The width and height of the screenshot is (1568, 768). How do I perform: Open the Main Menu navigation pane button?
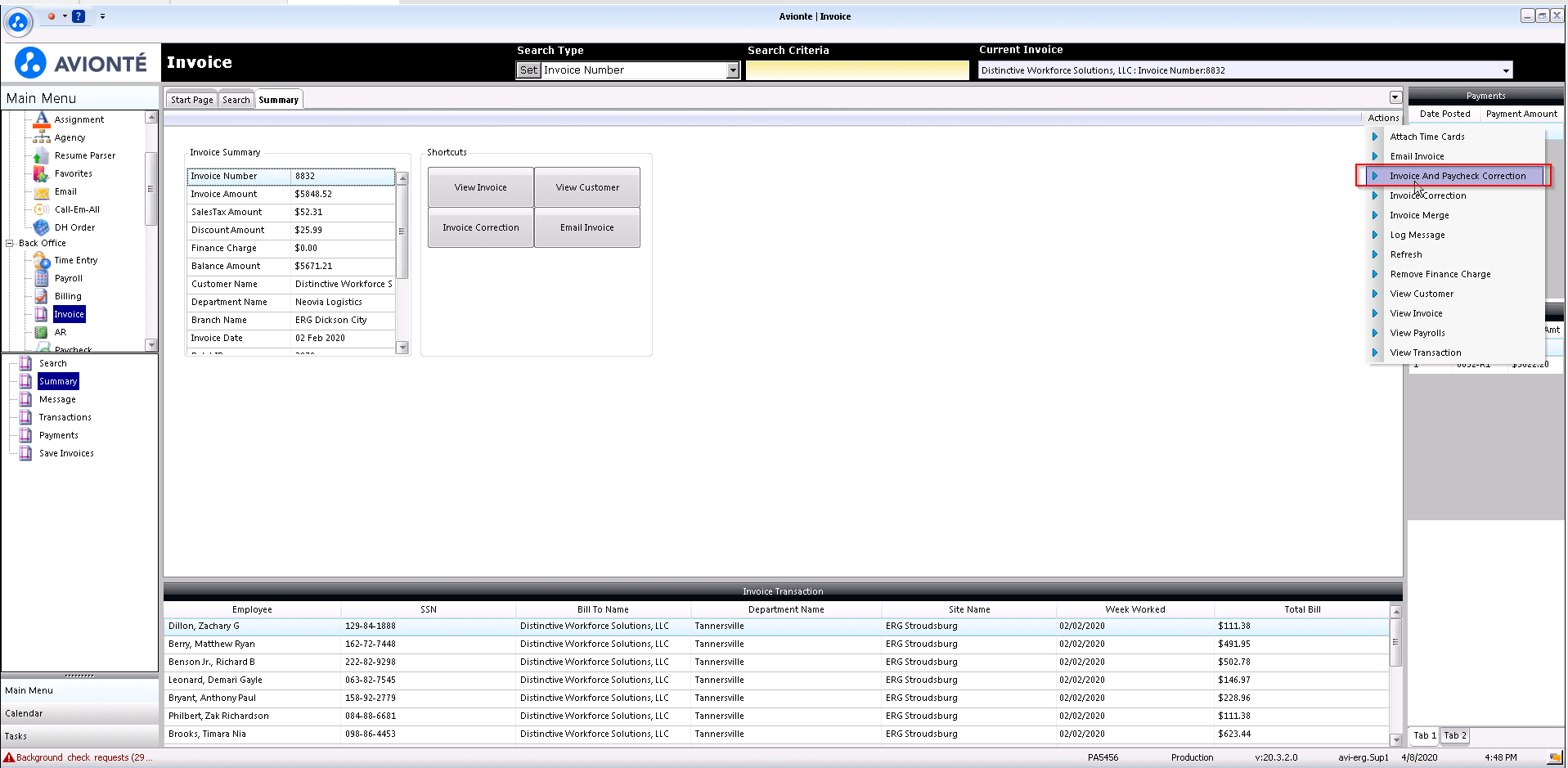[x=79, y=690]
